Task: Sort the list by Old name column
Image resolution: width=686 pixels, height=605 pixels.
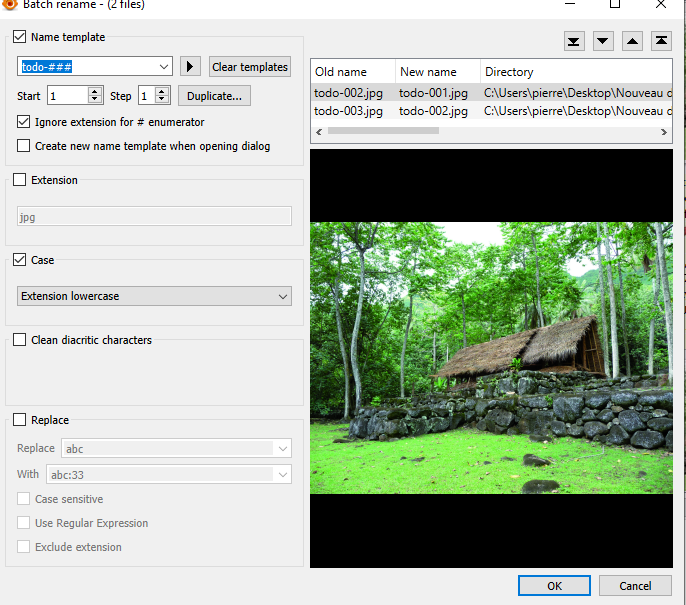Action: tap(341, 72)
